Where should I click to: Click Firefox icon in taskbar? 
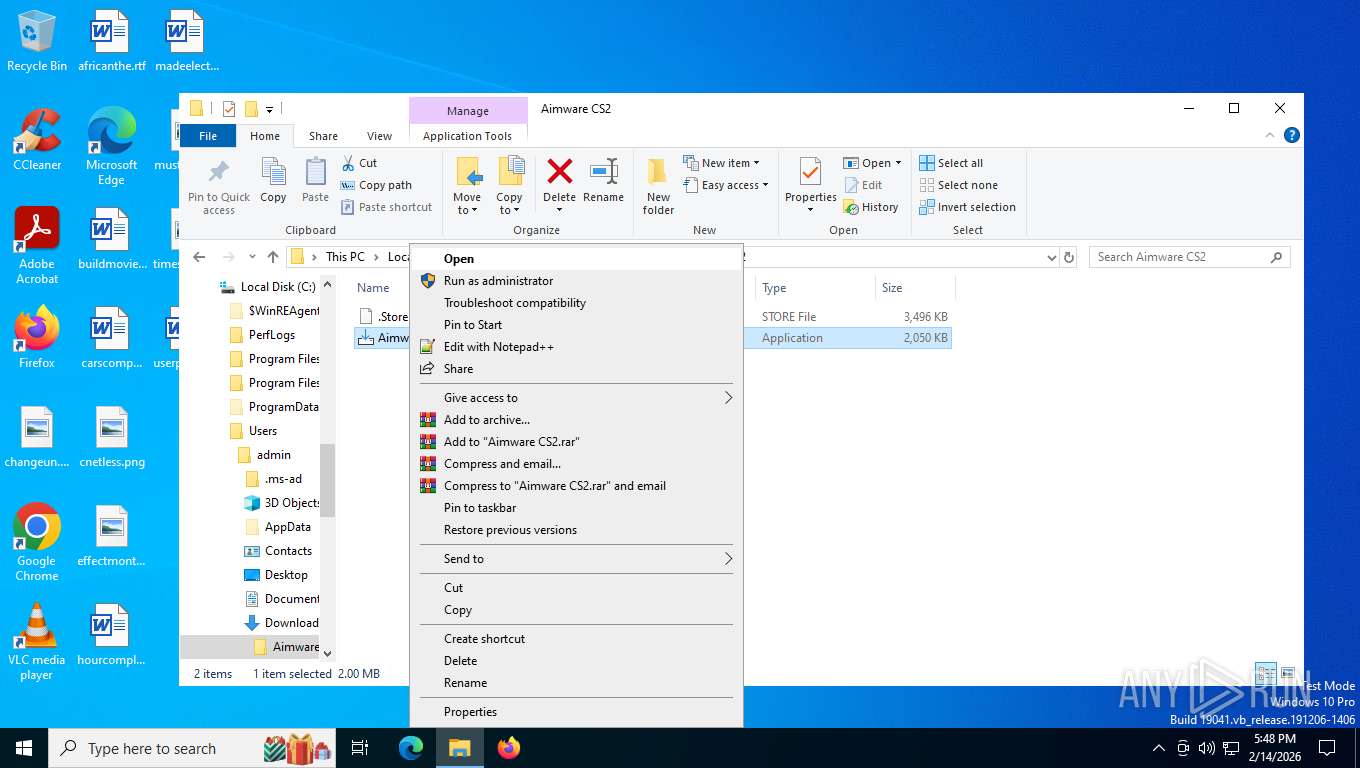coord(509,748)
